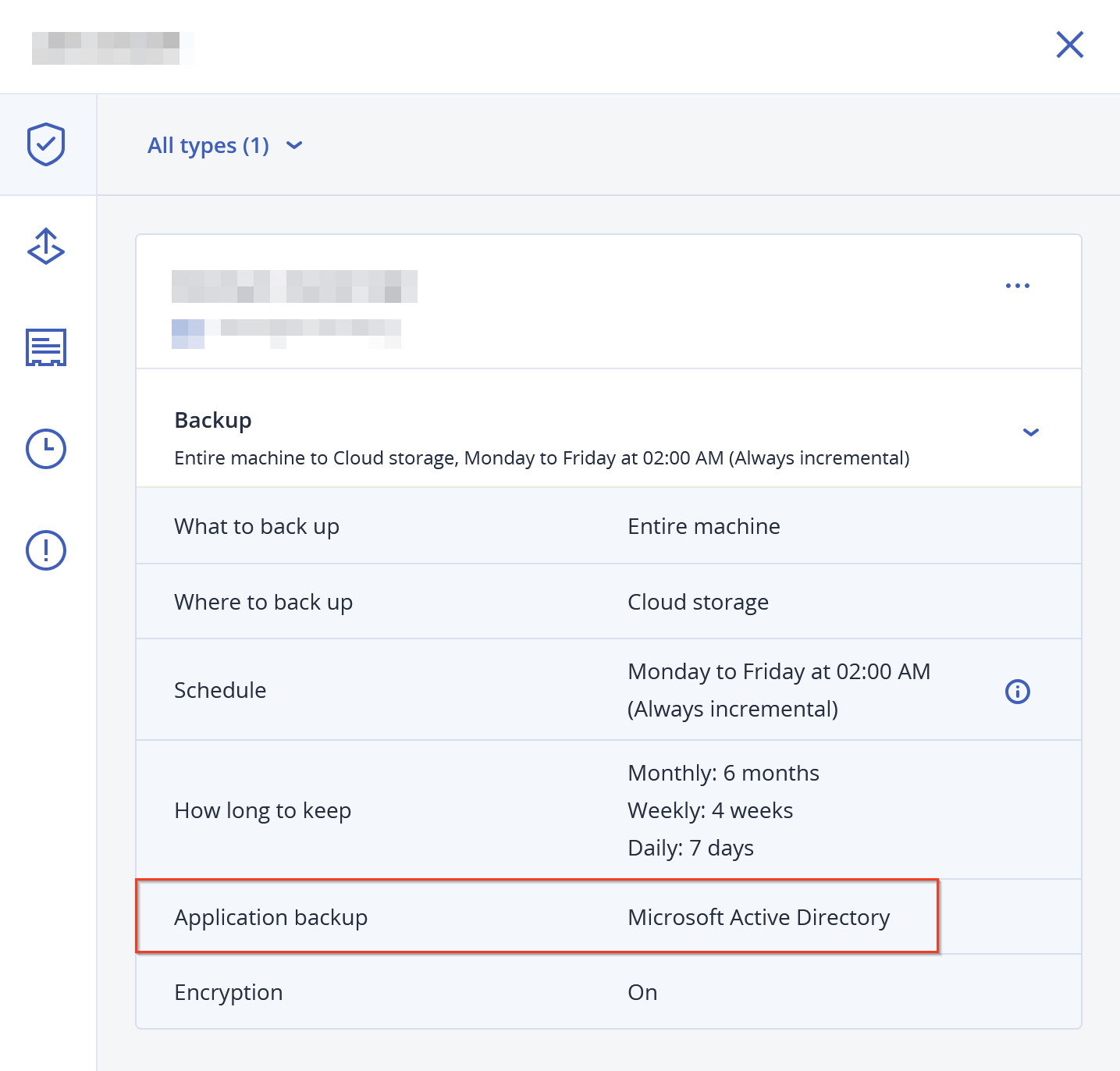This screenshot has width=1120, height=1071.
Task: Click the Backup section heading
Action: pos(213,420)
